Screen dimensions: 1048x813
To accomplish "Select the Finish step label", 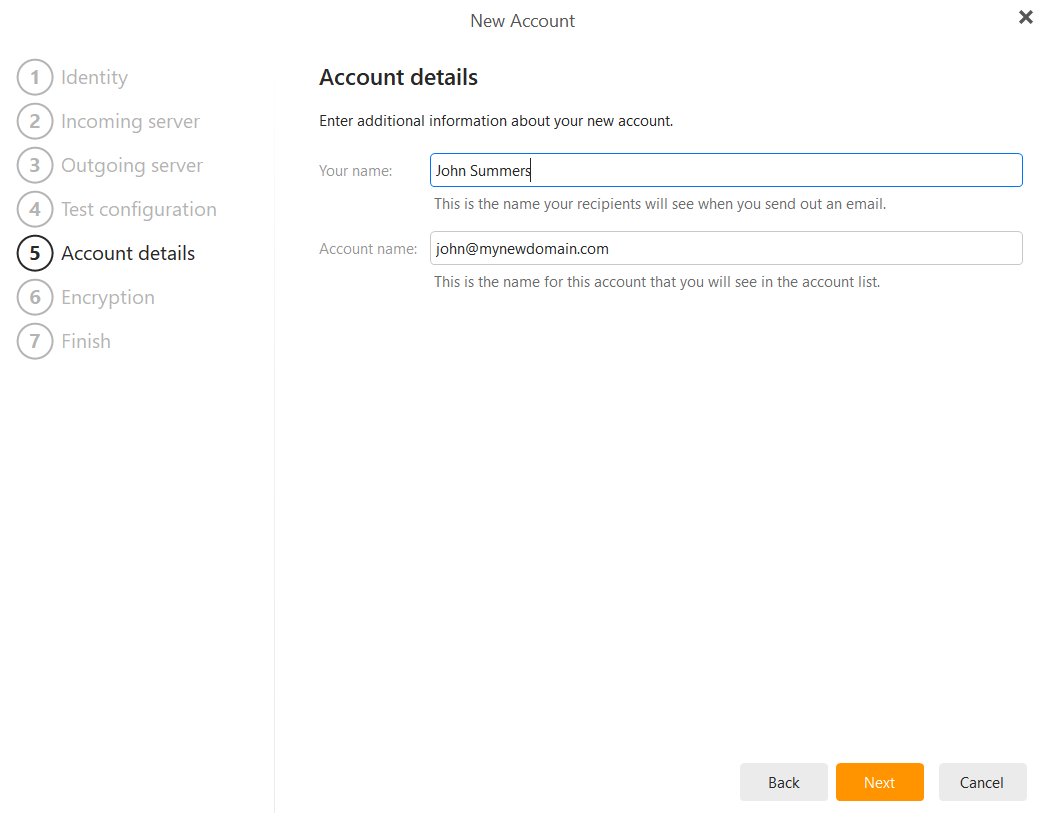I will tap(86, 341).
